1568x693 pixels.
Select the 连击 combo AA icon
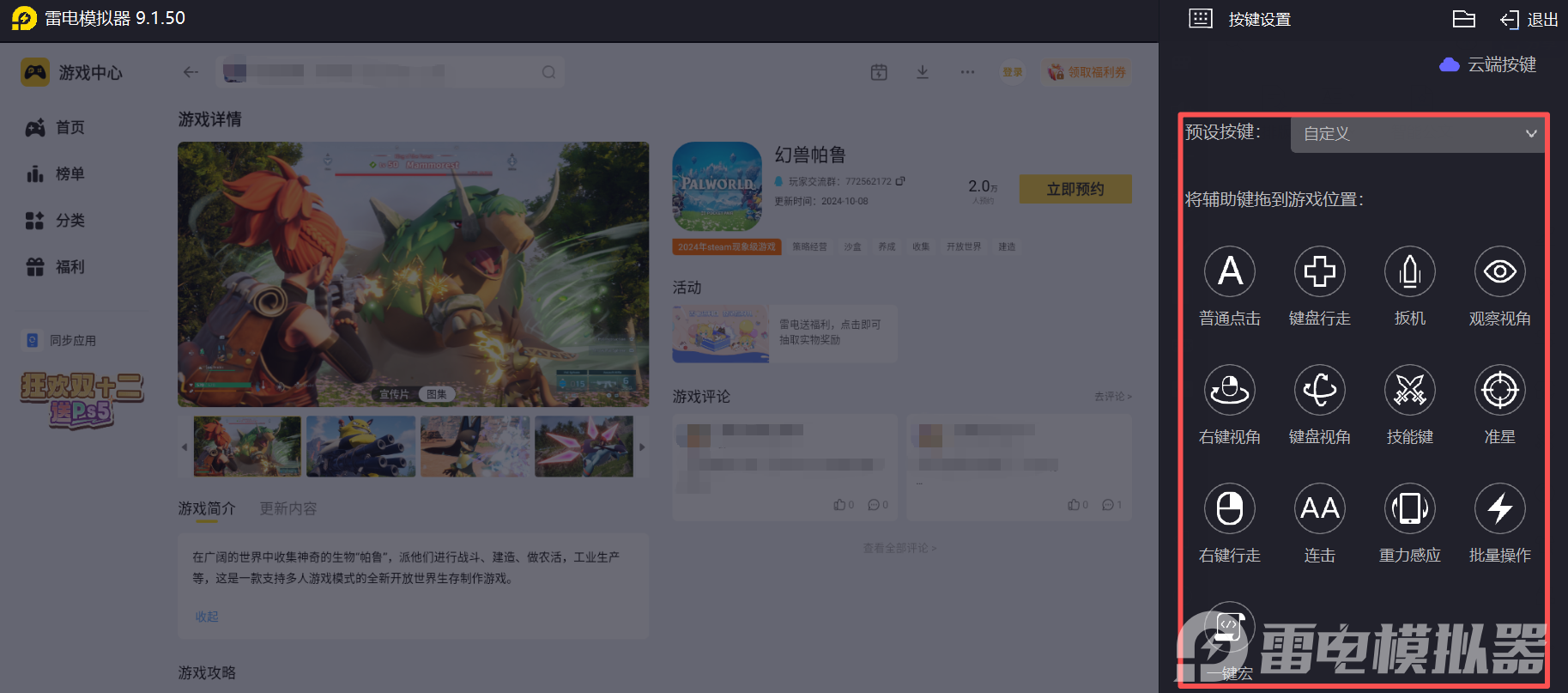[x=1319, y=509]
